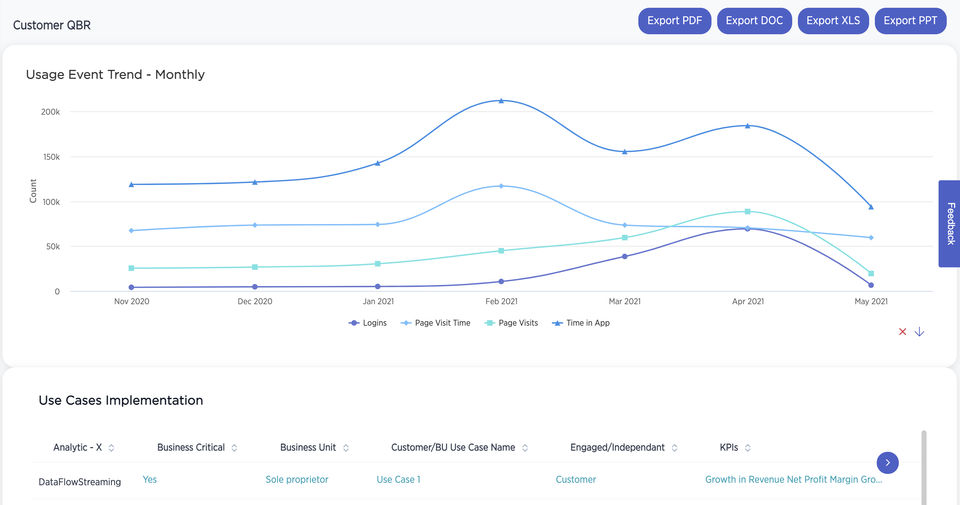Viewport: 960px width, 505px height.
Task: Click the Time in App May 2021 point
Action: 871,207
